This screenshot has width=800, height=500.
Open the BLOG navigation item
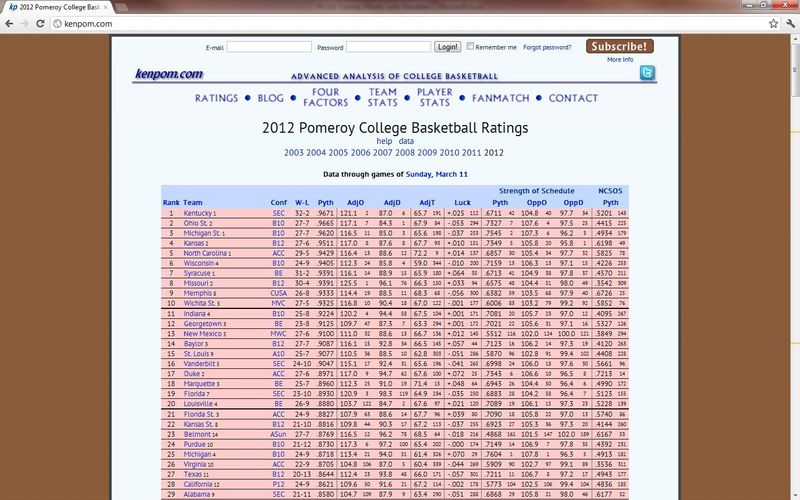270,98
